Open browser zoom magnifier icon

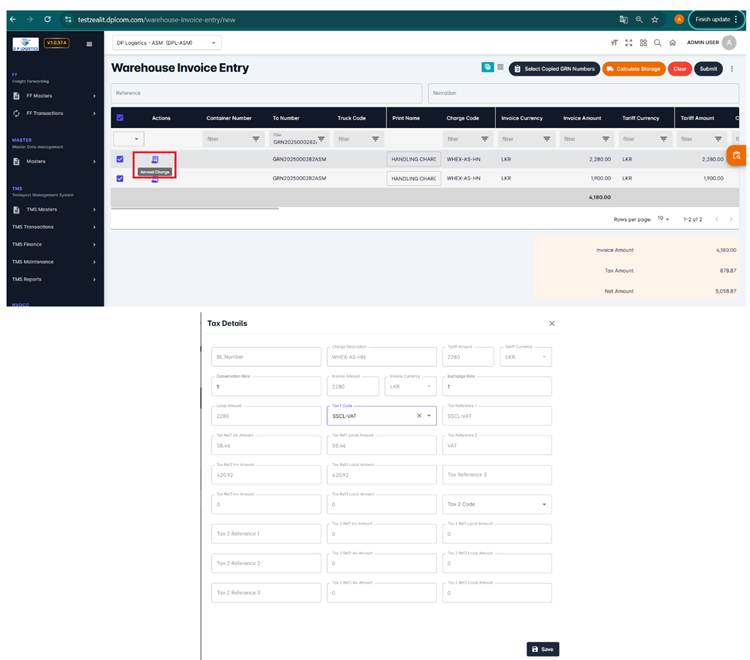click(x=639, y=20)
